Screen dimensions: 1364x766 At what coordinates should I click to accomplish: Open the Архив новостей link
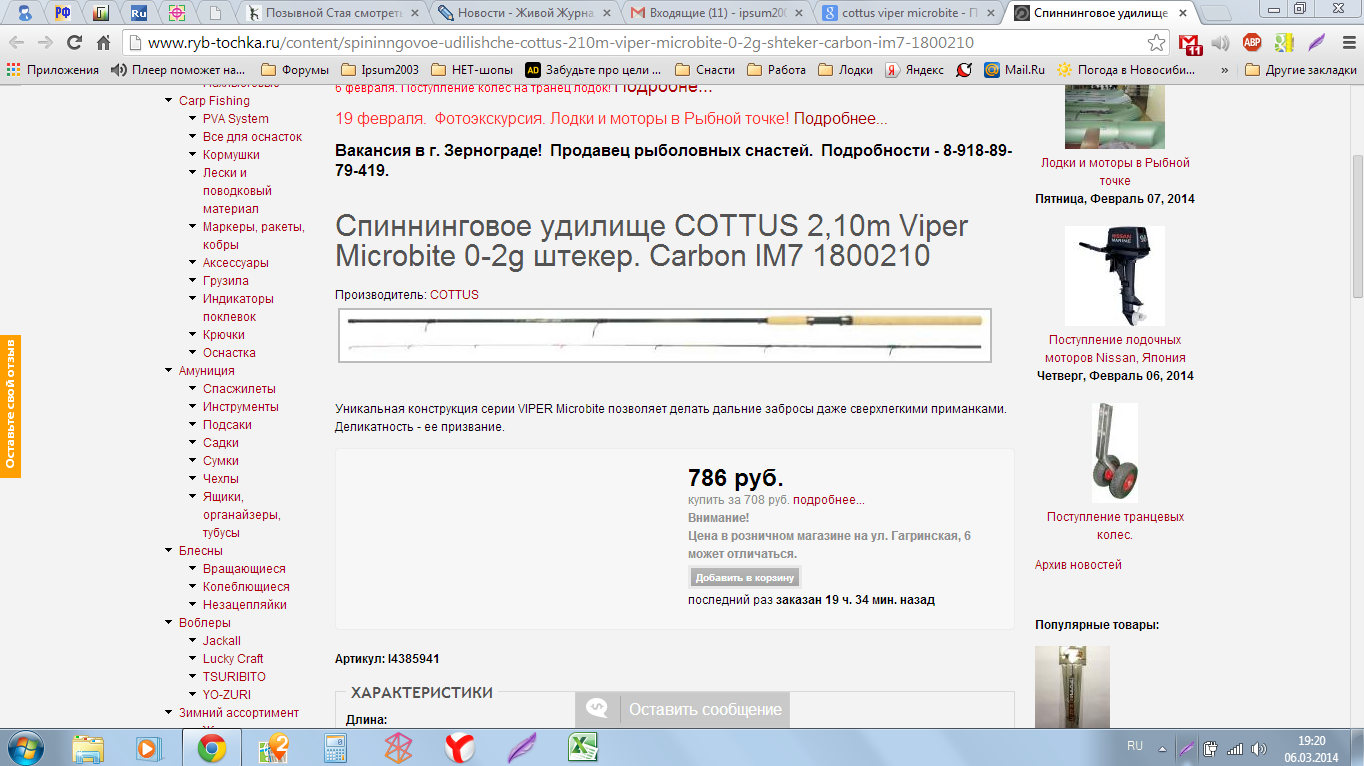1078,565
